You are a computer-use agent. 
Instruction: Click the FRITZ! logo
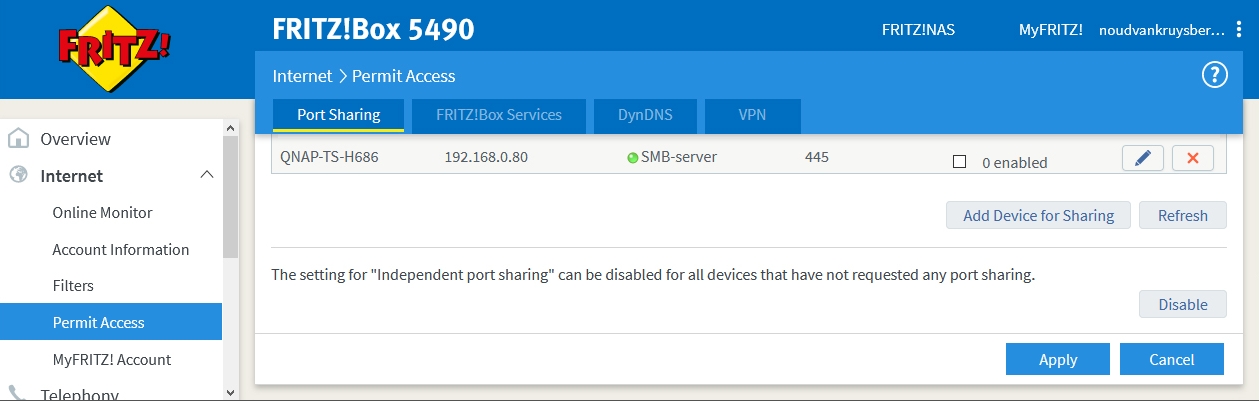click(100, 48)
